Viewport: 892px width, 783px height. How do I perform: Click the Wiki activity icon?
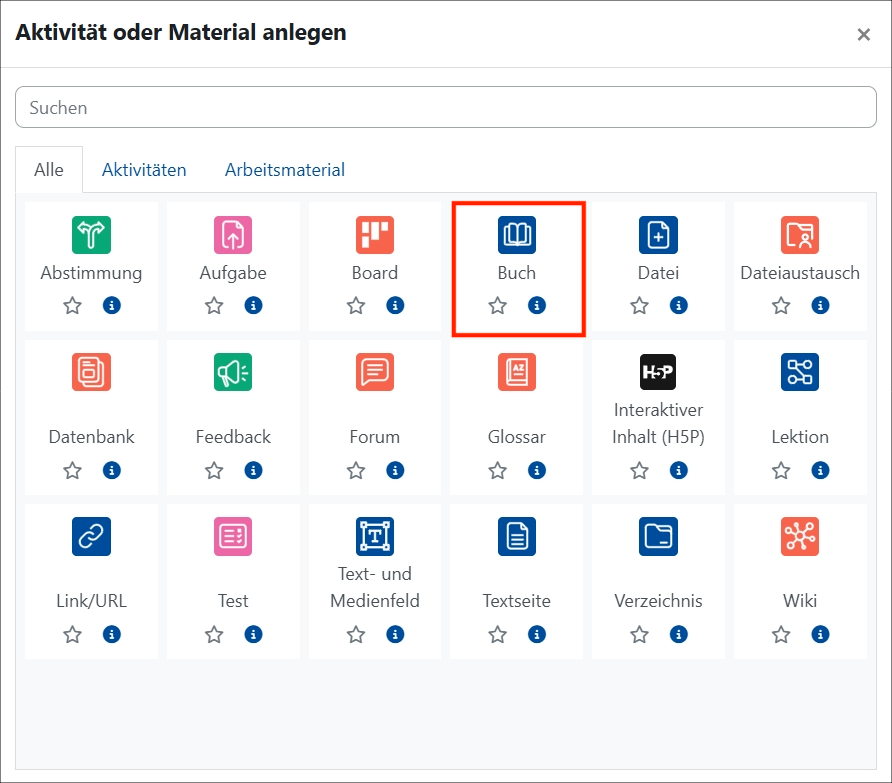pyautogui.click(x=800, y=536)
